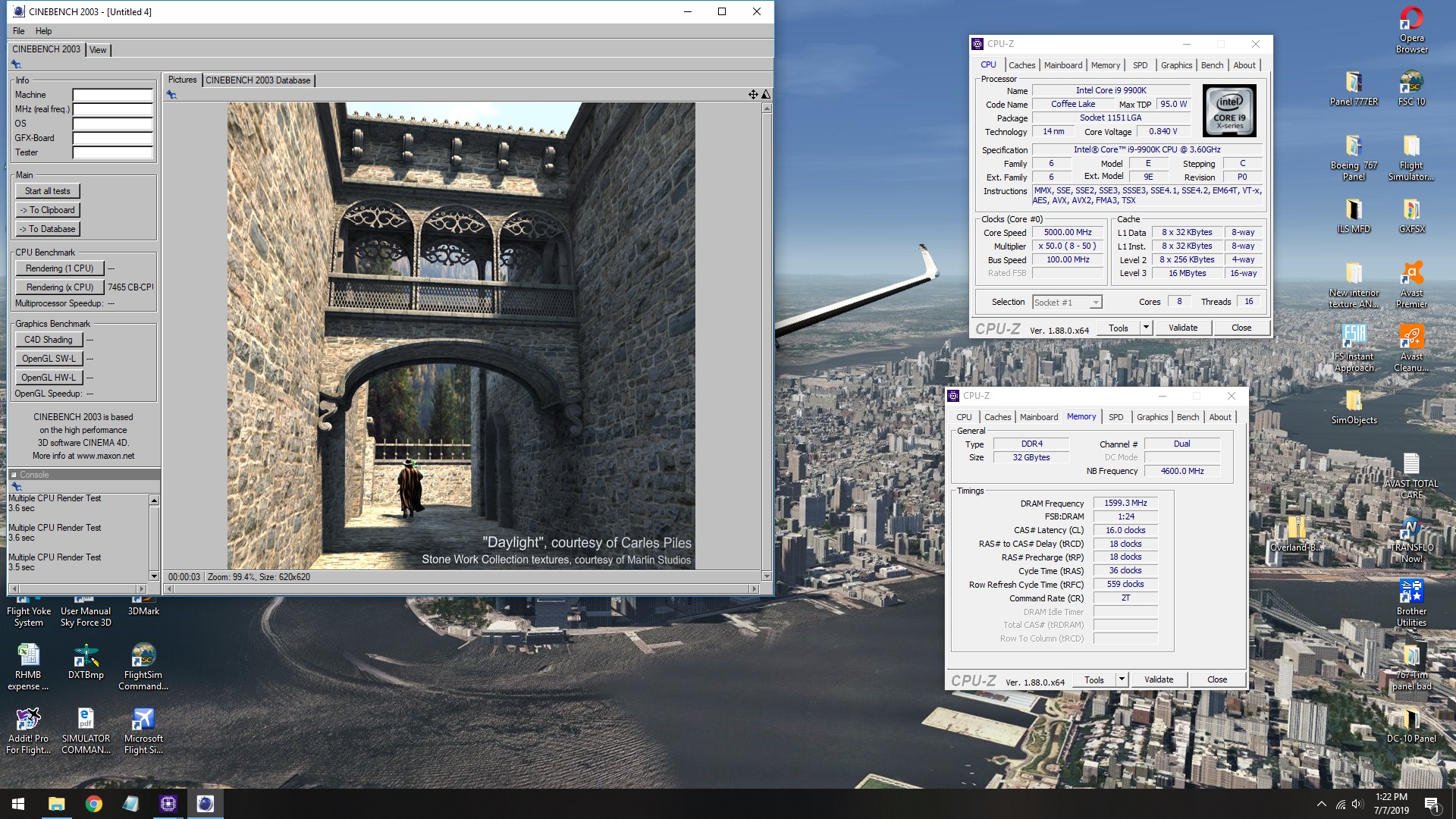This screenshot has width=1456, height=819.
Task: Open New interior texture folder
Action: (x=1354, y=285)
